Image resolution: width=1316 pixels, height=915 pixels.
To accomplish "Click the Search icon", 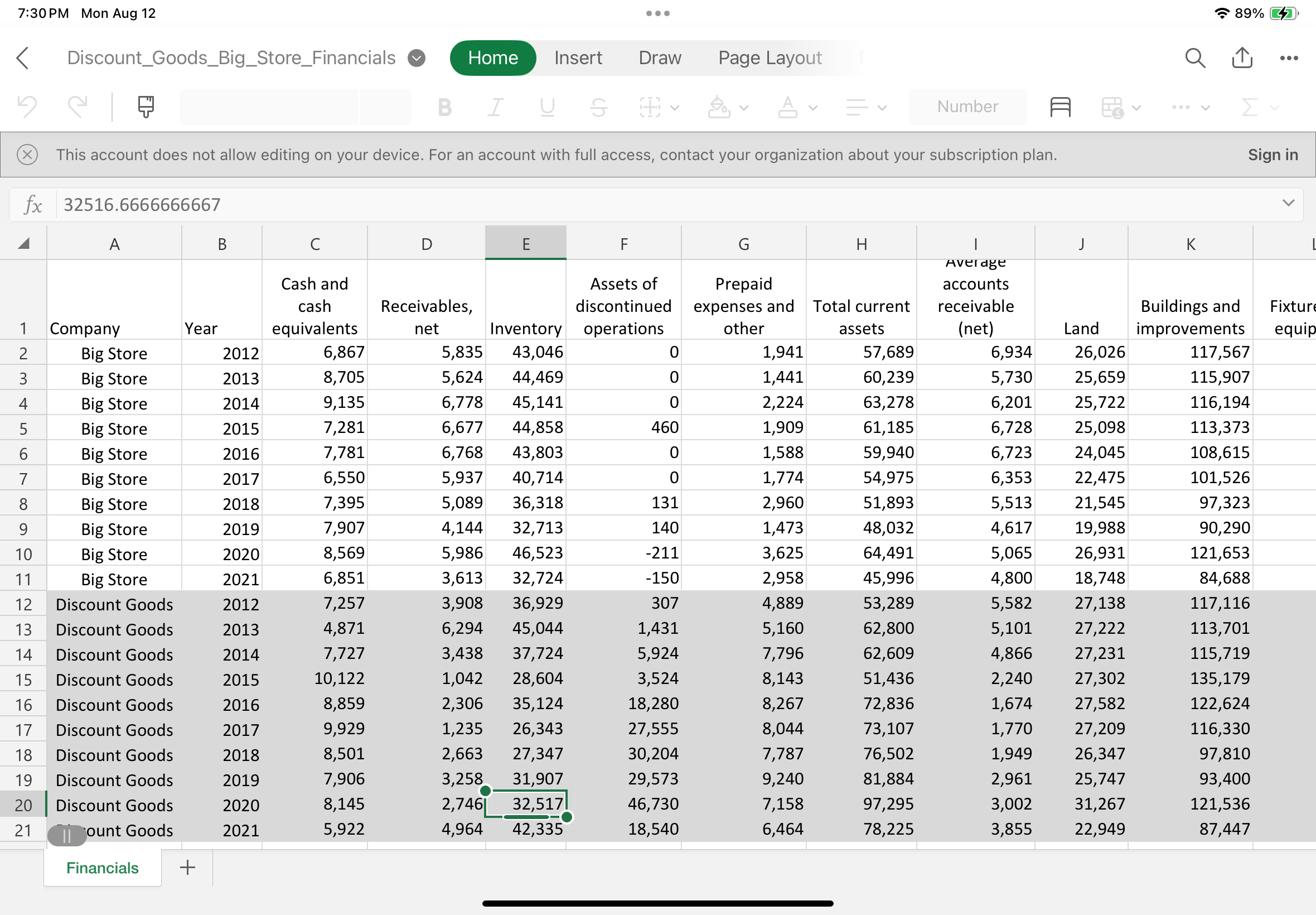I will tap(1194, 57).
